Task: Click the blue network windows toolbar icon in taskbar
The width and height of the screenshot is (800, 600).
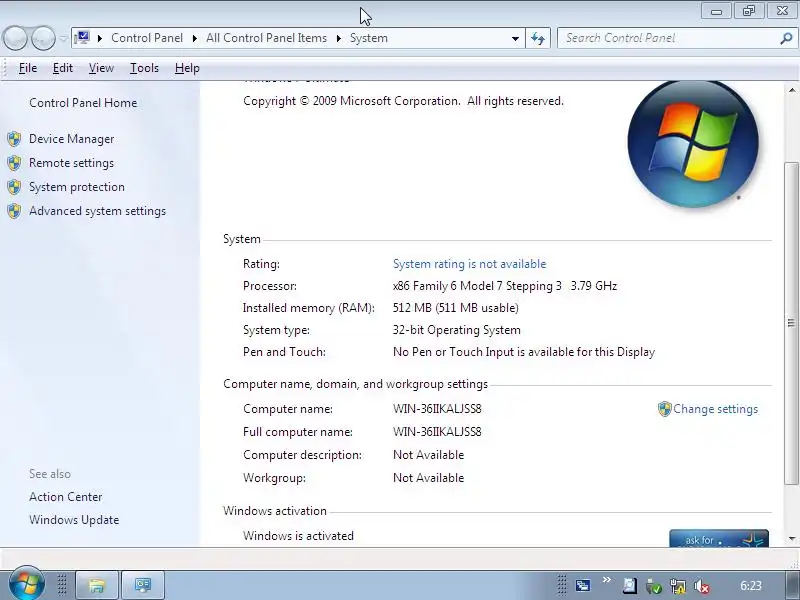Action: click(583, 585)
